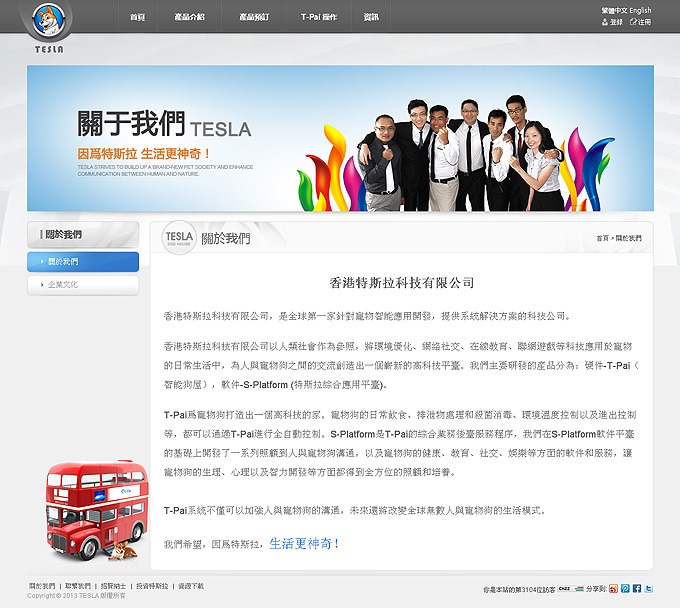Click the 登錄 login link
This screenshot has width=680, height=608.
coord(616,22)
